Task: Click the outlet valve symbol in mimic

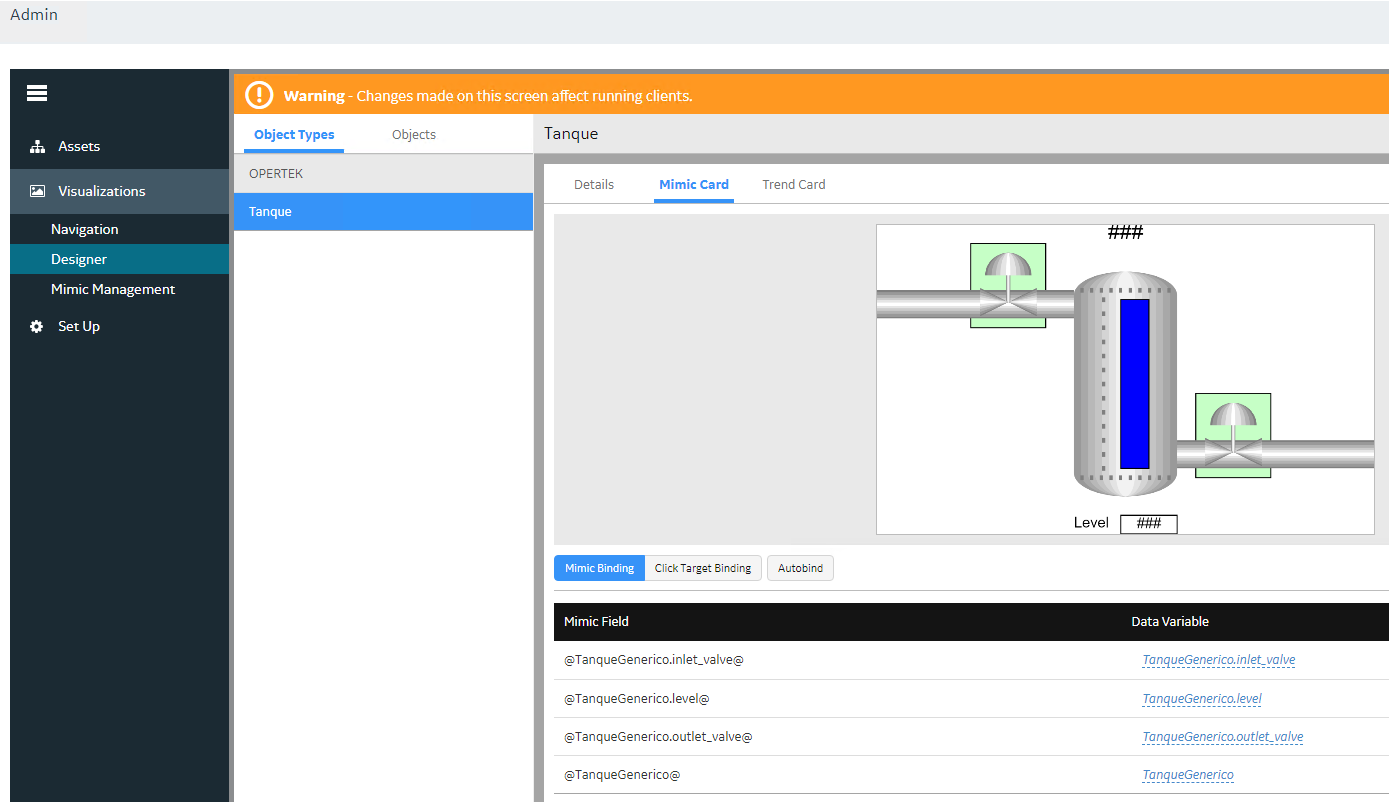Action: point(1233,435)
